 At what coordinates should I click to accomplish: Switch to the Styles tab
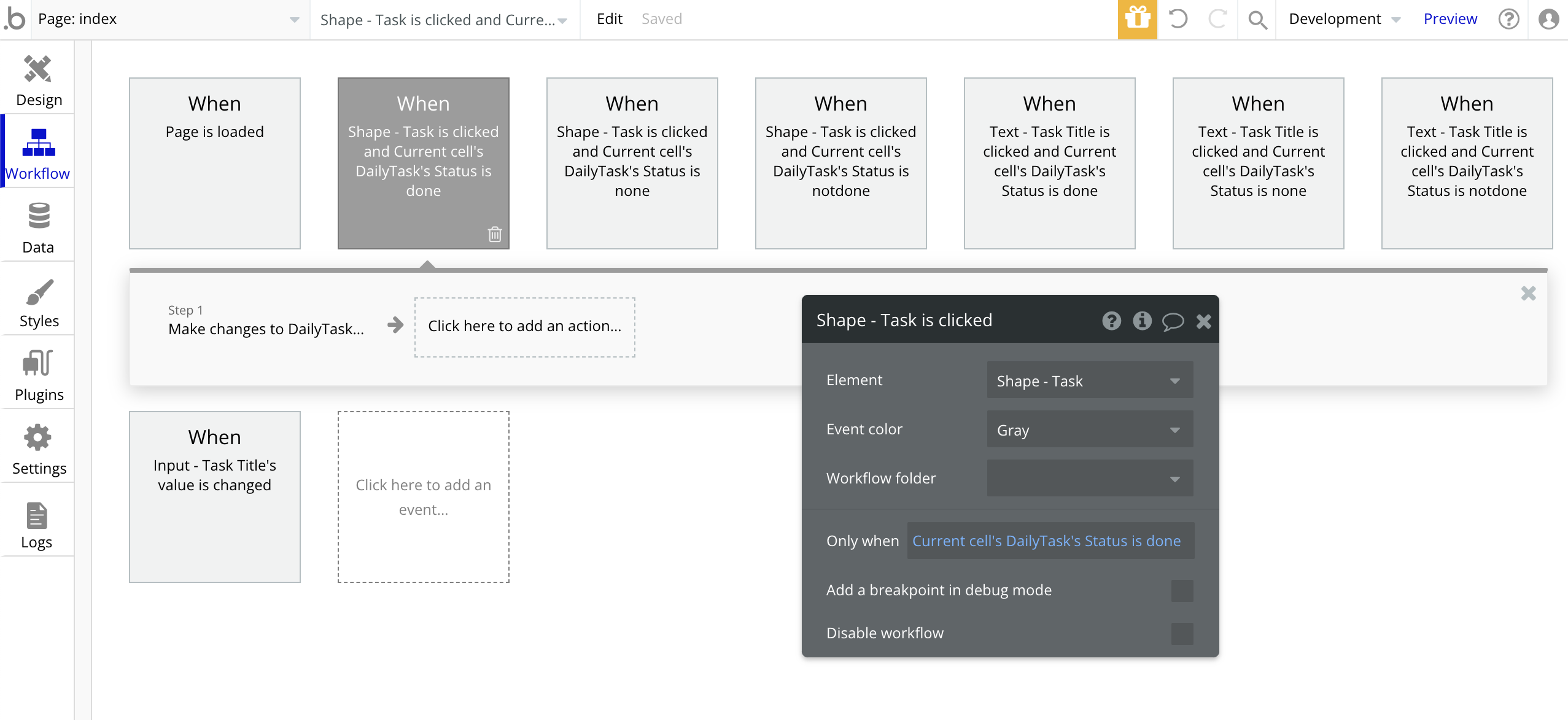coord(38,303)
